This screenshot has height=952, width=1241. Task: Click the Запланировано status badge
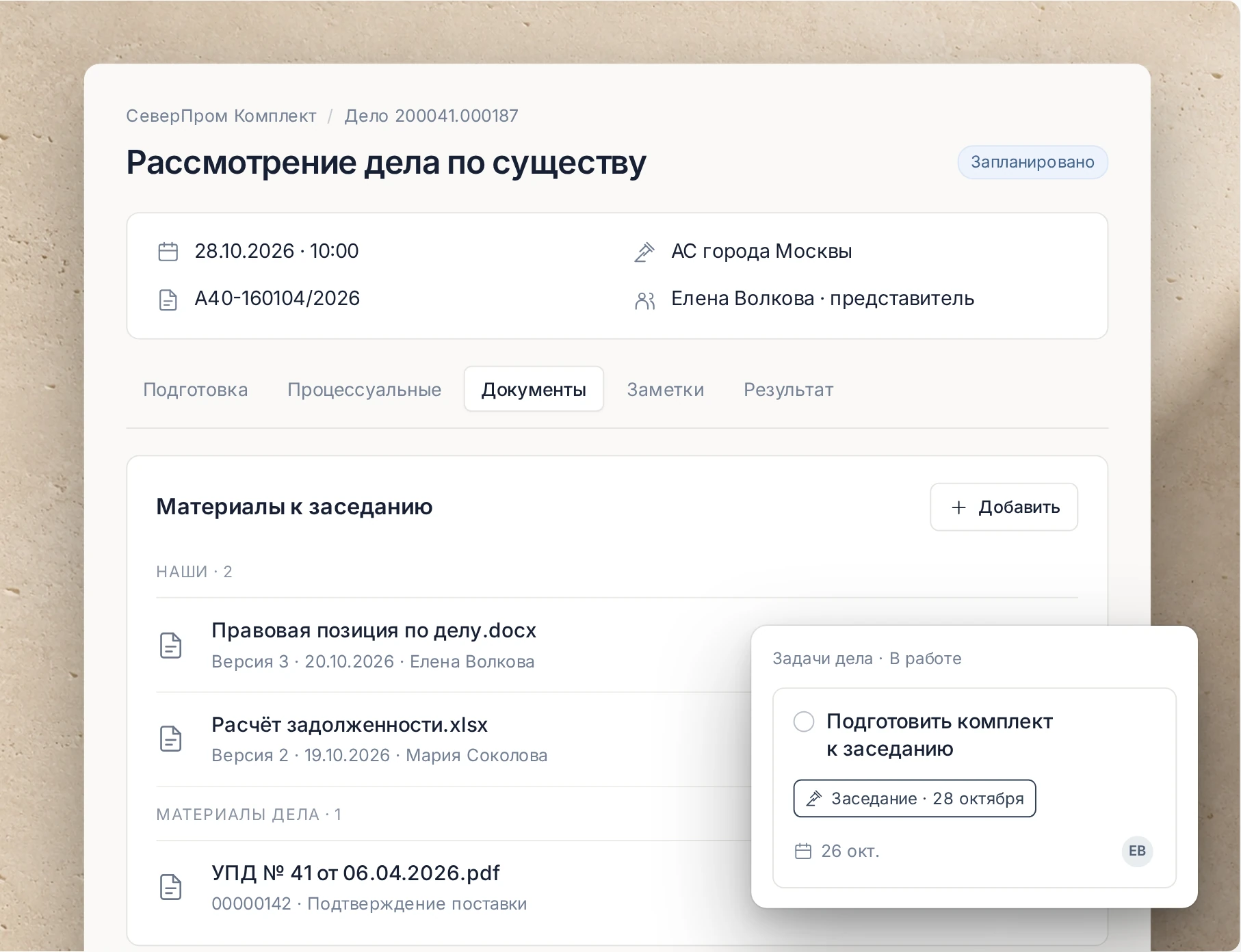click(x=1032, y=162)
